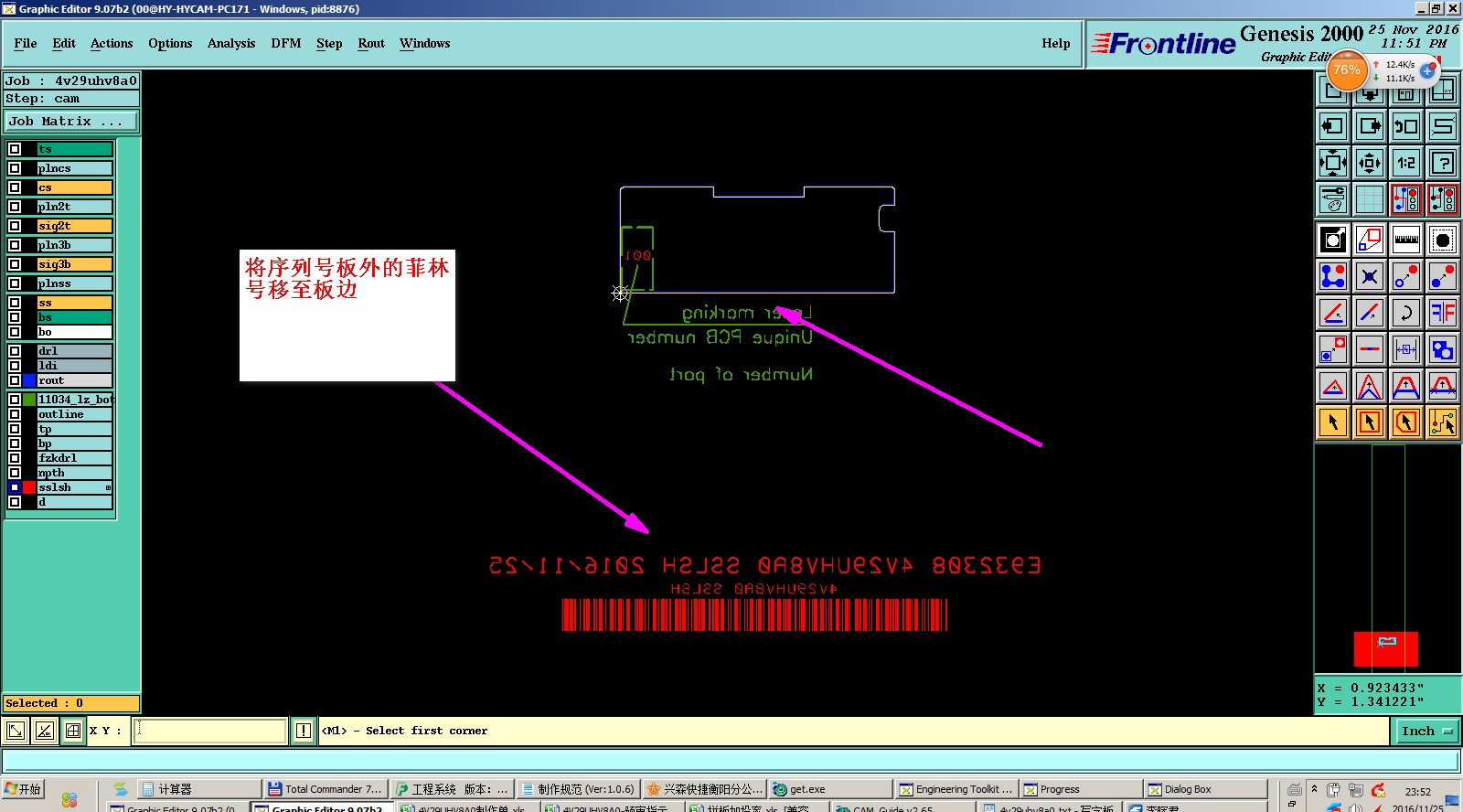Click the dashed-border black dot icon
This screenshot has height=812, width=1463.
pos(1443,240)
